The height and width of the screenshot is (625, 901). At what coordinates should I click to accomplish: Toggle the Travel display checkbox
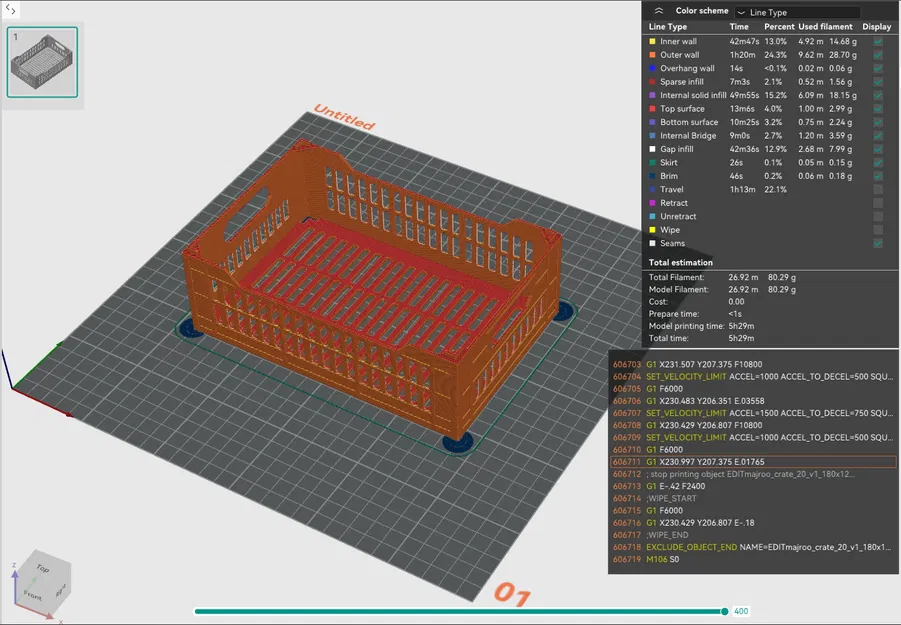[x=879, y=189]
